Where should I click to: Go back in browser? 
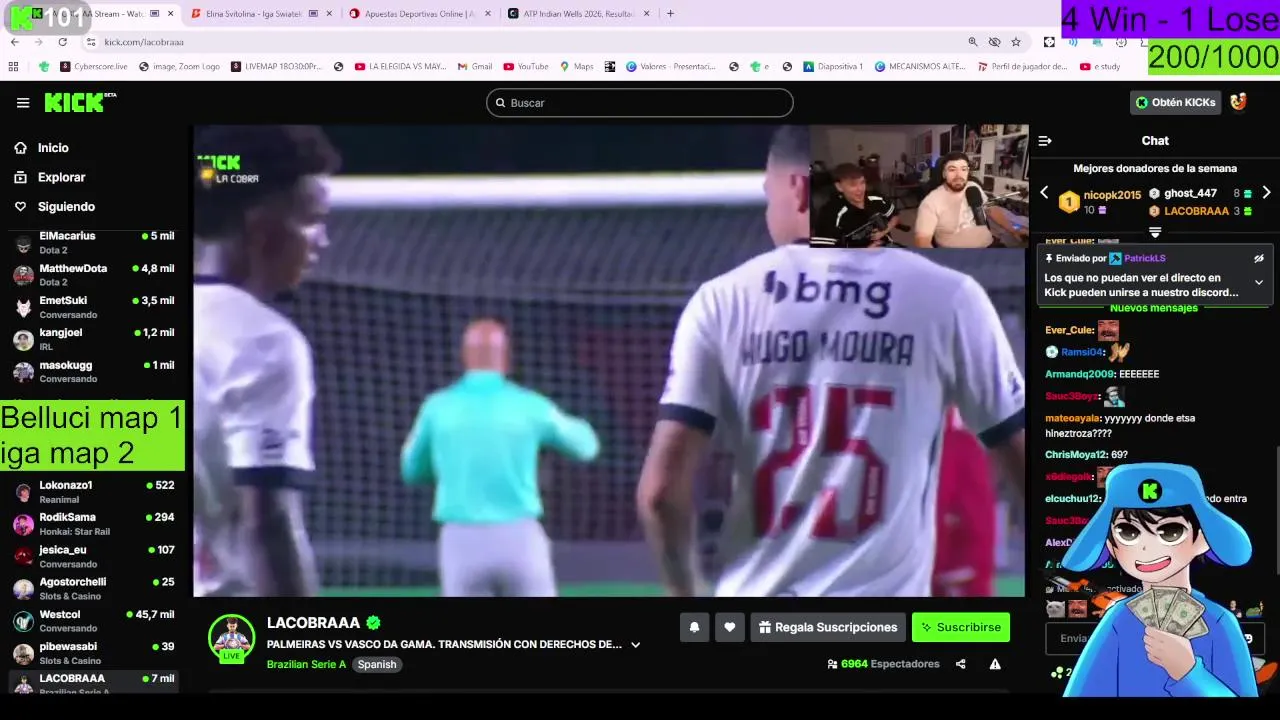(15, 42)
